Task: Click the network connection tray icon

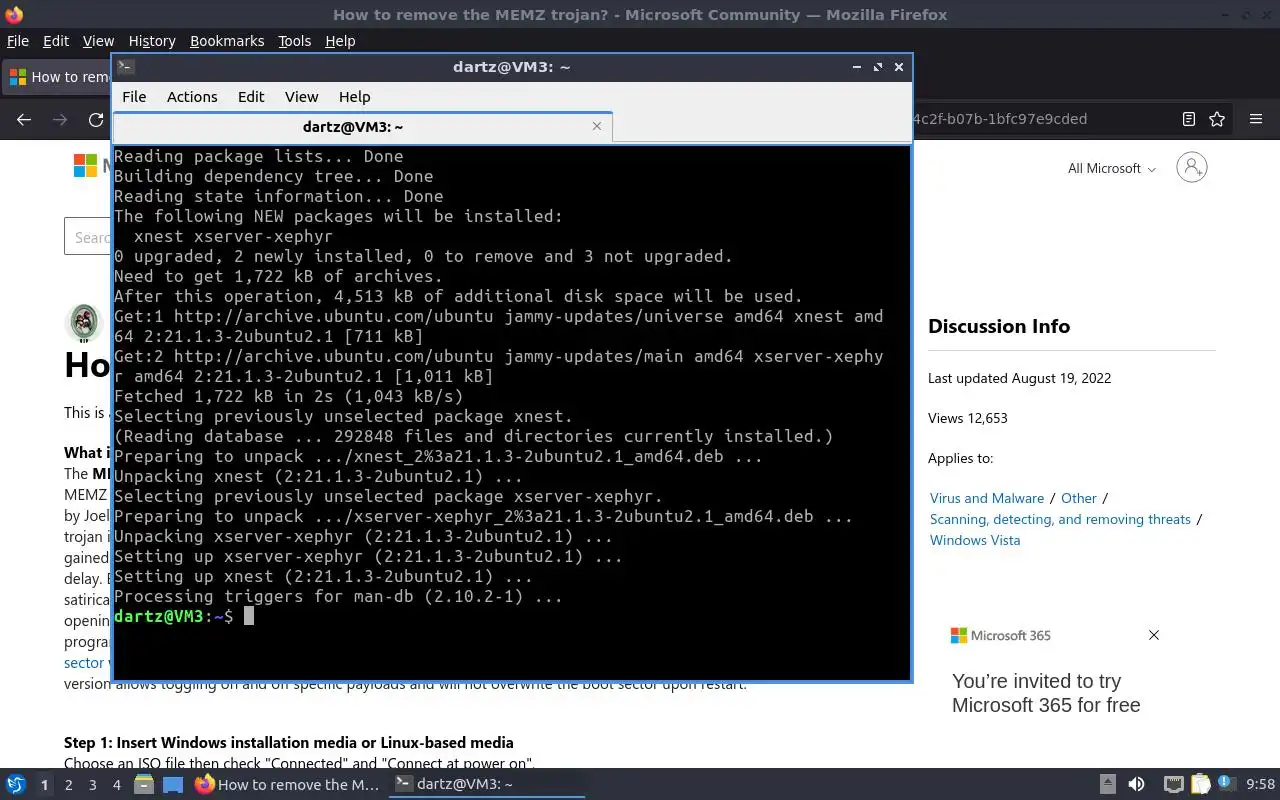Action: pos(1174,784)
